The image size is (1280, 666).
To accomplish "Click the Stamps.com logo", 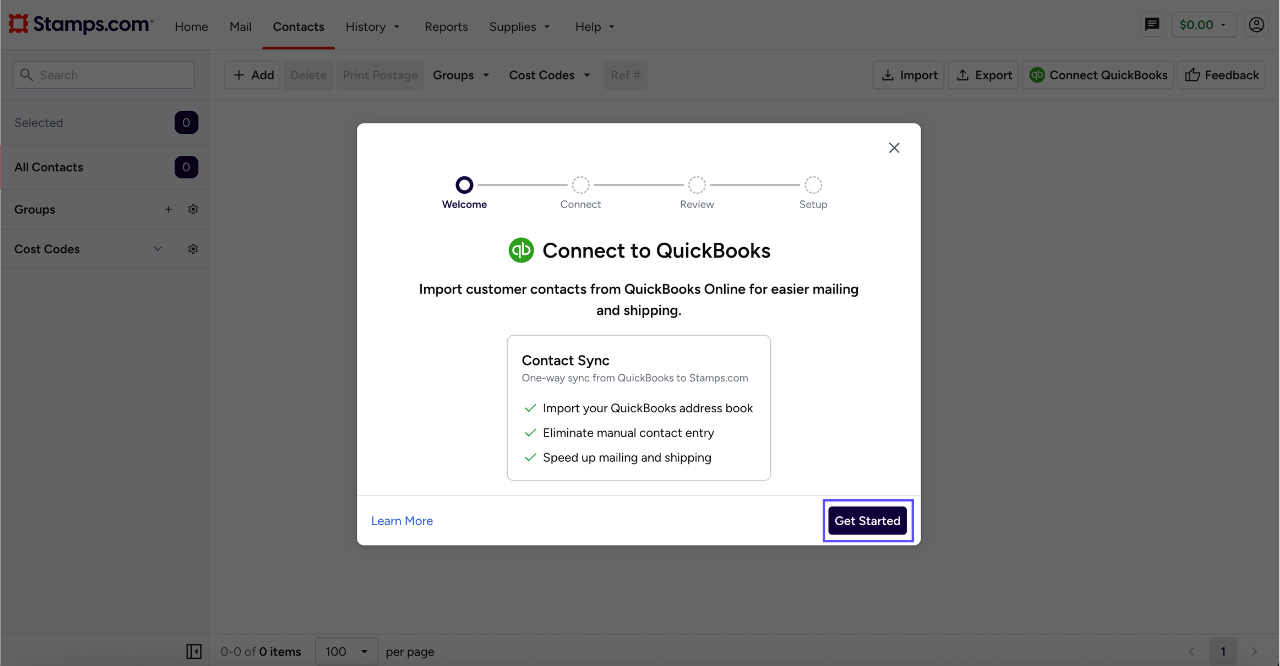I will point(81,25).
